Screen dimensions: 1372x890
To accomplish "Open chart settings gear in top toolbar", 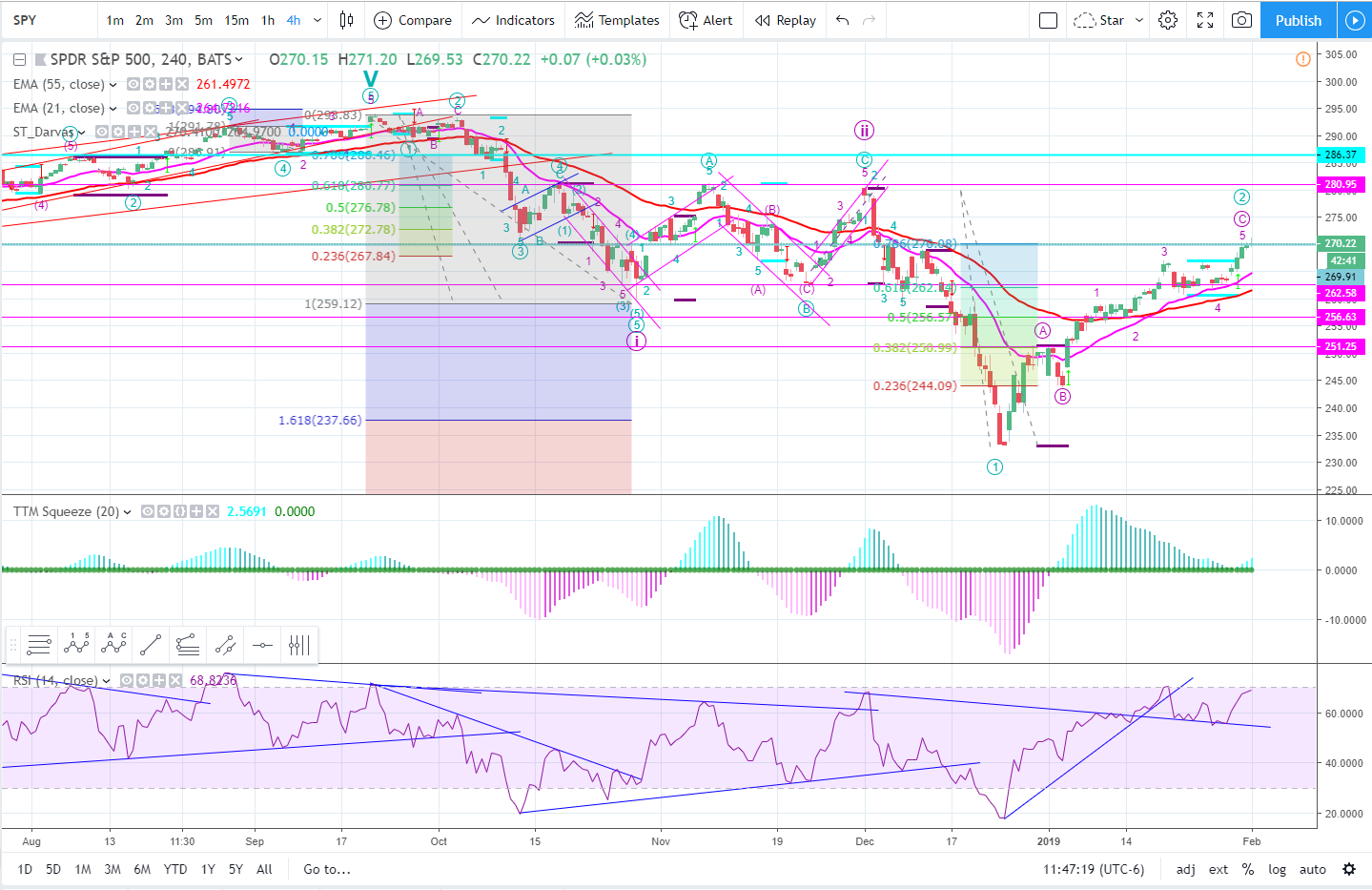I will [x=1168, y=20].
